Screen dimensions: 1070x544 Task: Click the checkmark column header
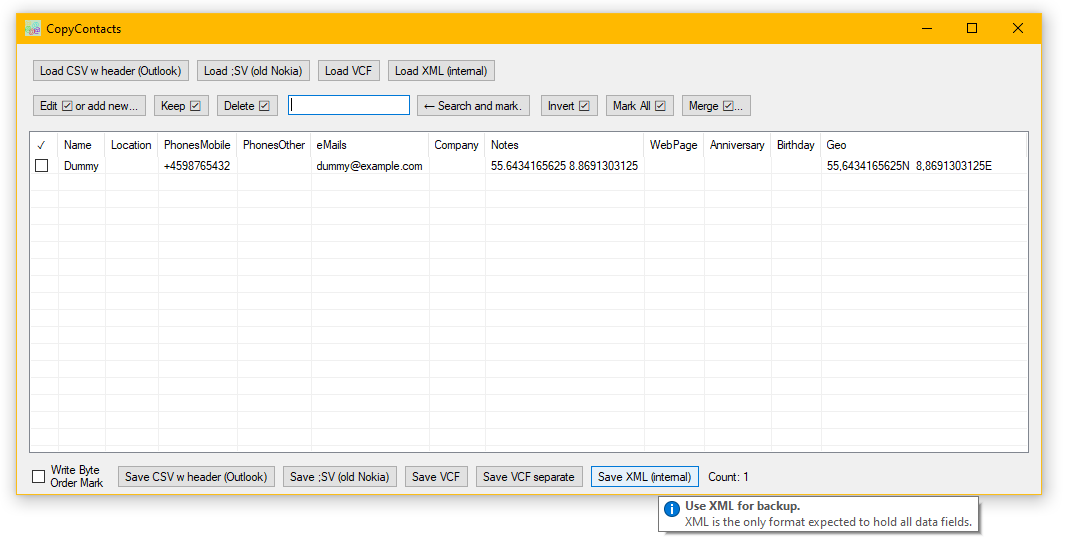click(x=44, y=145)
